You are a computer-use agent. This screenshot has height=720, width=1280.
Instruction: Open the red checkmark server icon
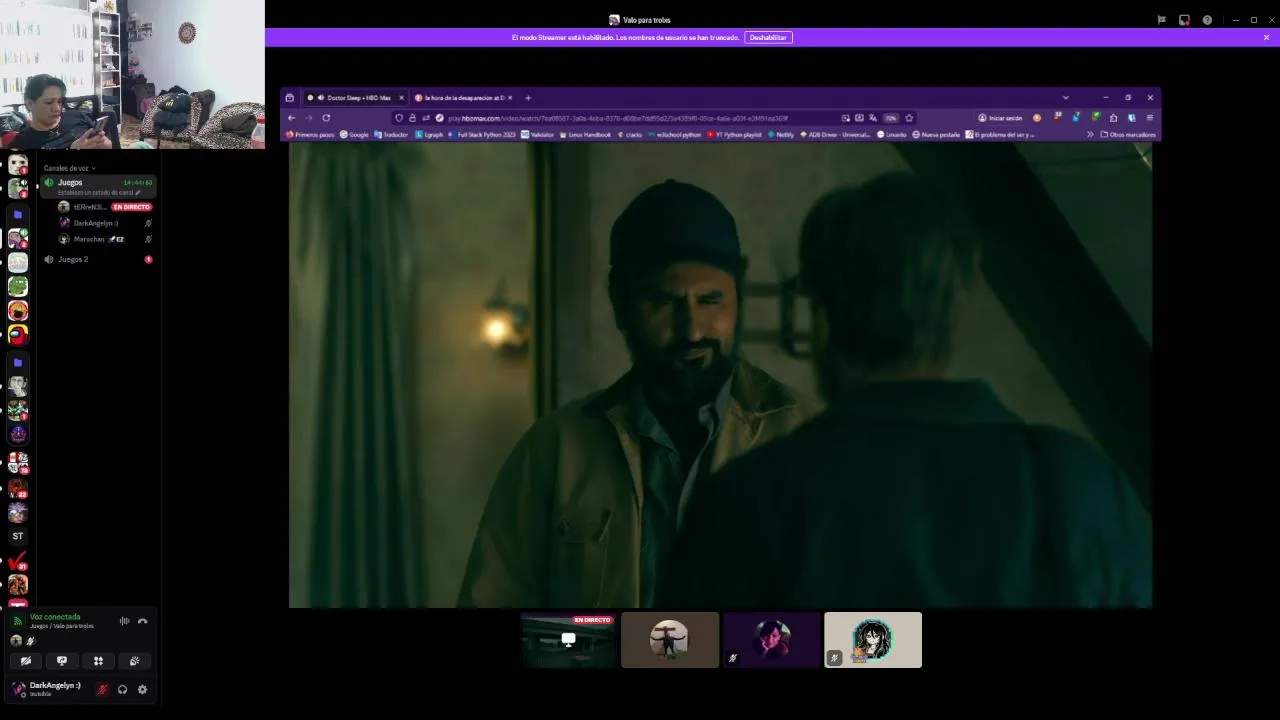tap(18, 563)
